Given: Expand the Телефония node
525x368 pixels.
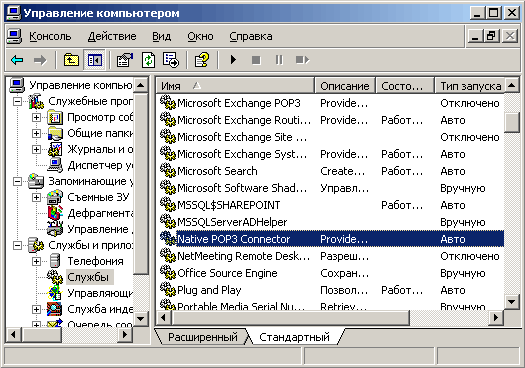Looking at the screenshot, I should (36, 261).
